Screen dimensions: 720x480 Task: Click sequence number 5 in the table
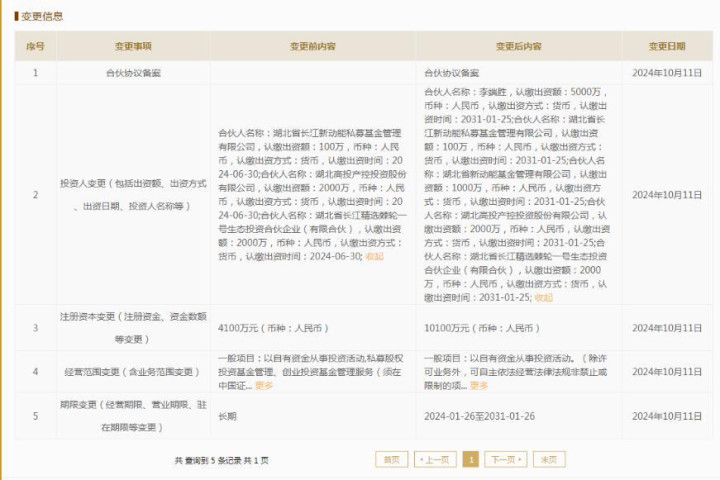click(x=35, y=416)
